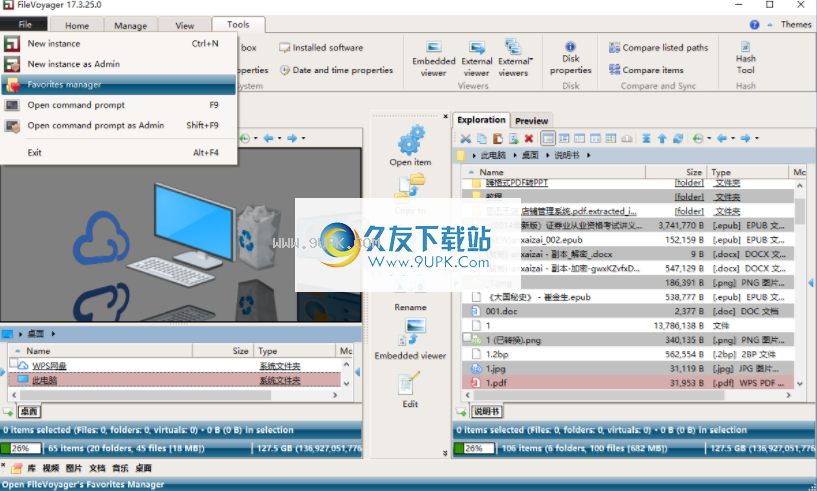Click the Forward arrow in the right pane
This screenshot has width=817, height=491.
click(746, 139)
